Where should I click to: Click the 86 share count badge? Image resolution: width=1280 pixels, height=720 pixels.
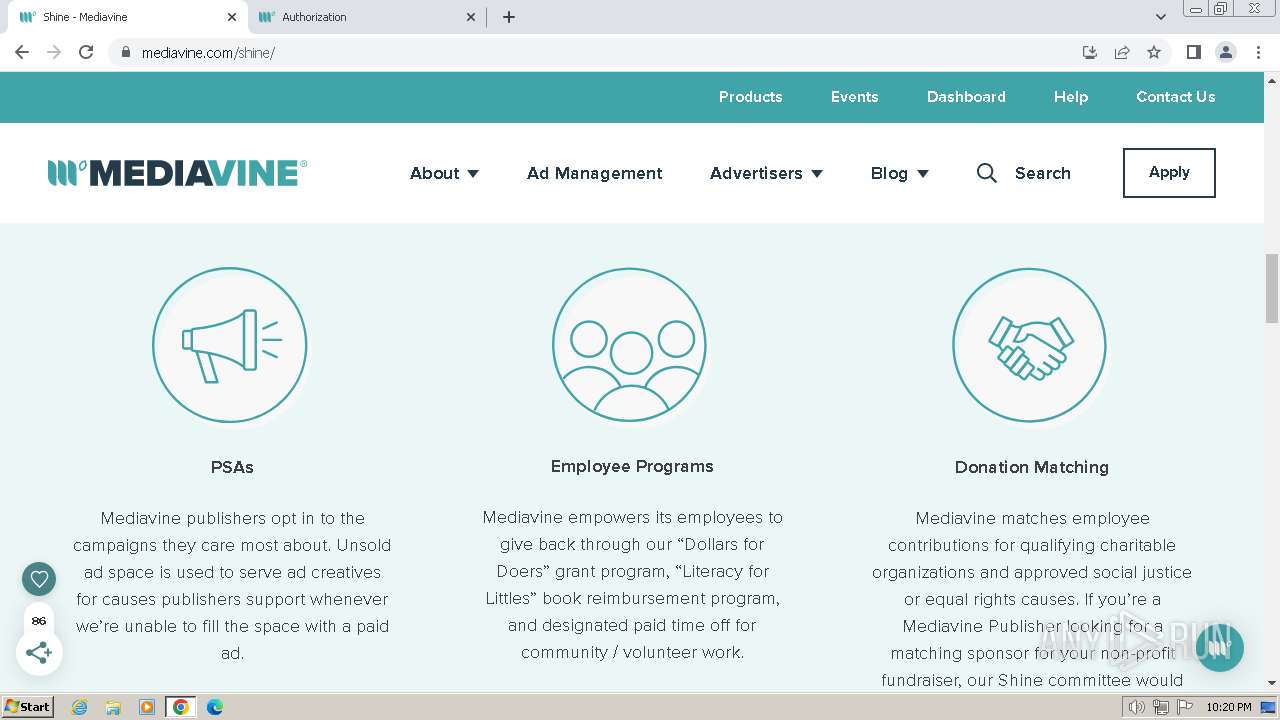pos(39,621)
